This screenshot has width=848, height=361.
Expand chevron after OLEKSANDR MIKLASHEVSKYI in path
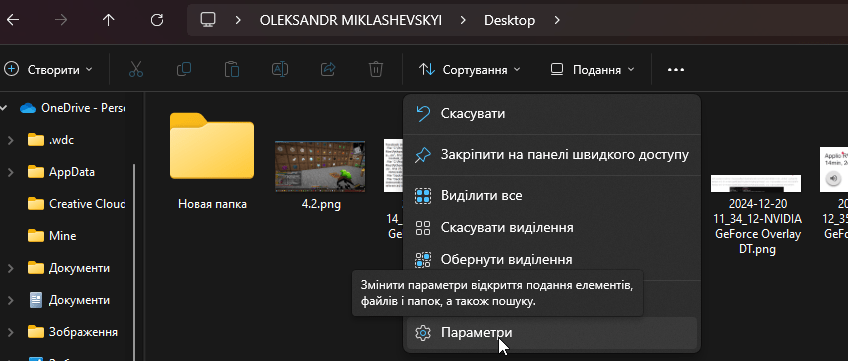[463, 21]
